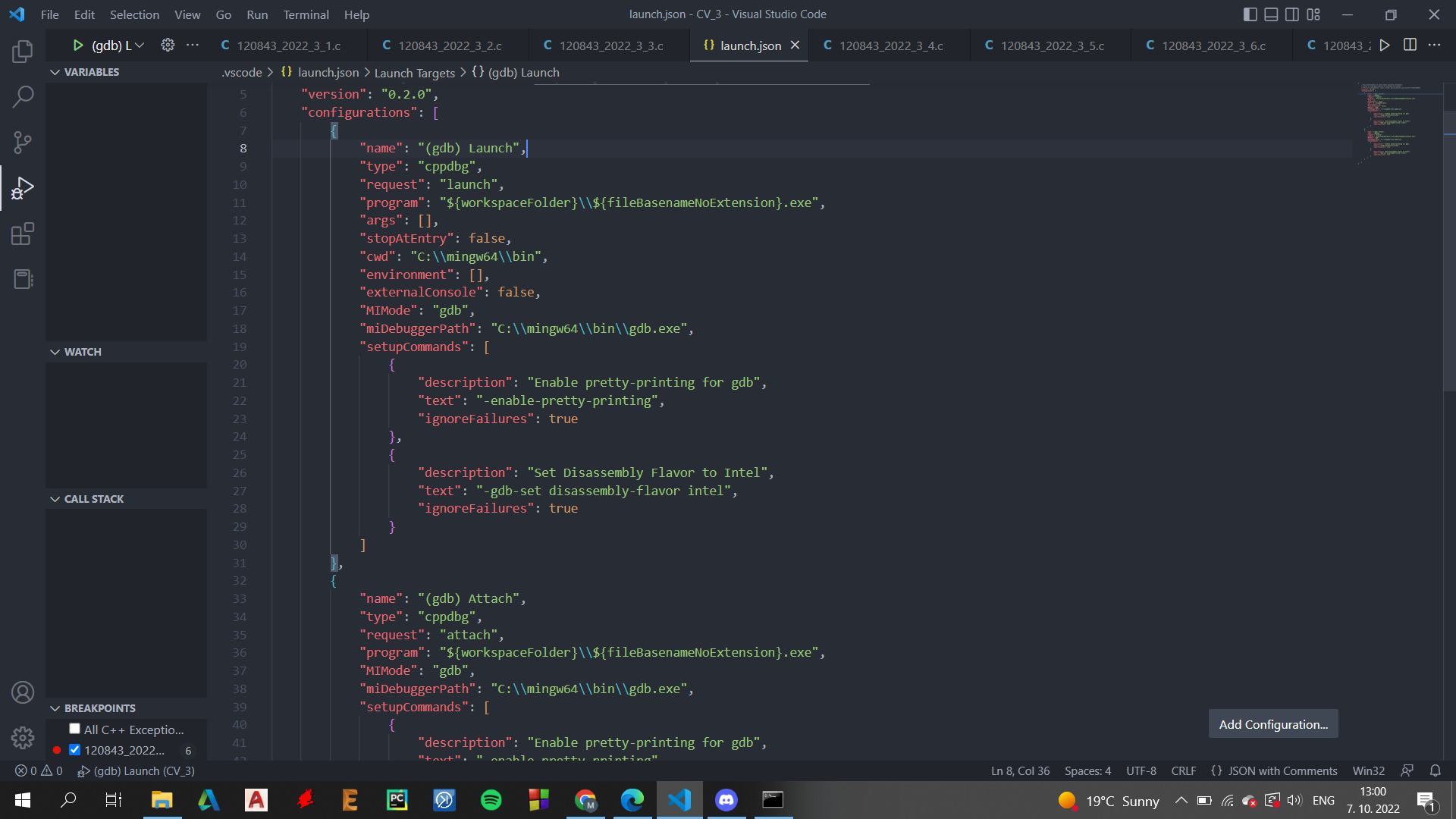Screen dimensions: 1456x819
Task: Open the View menu
Action: click(187, 14)
